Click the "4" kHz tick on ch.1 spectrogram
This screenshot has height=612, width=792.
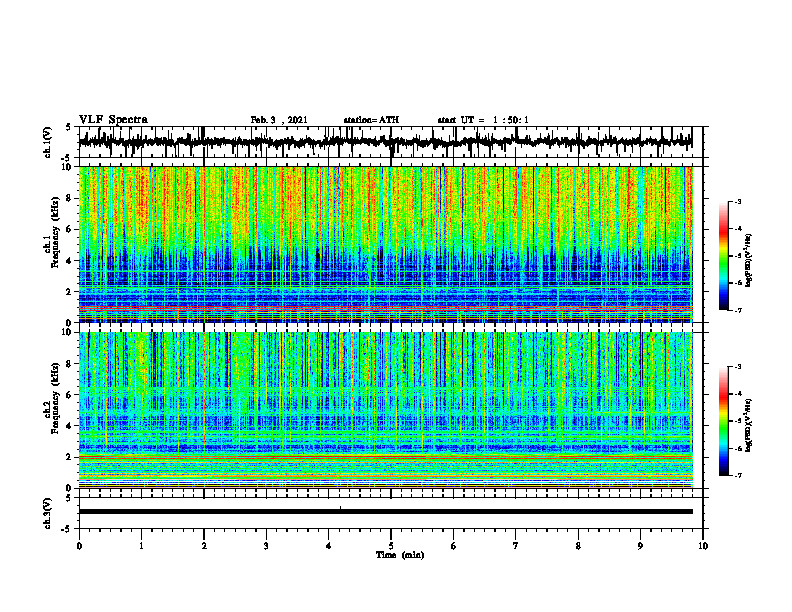70,261
